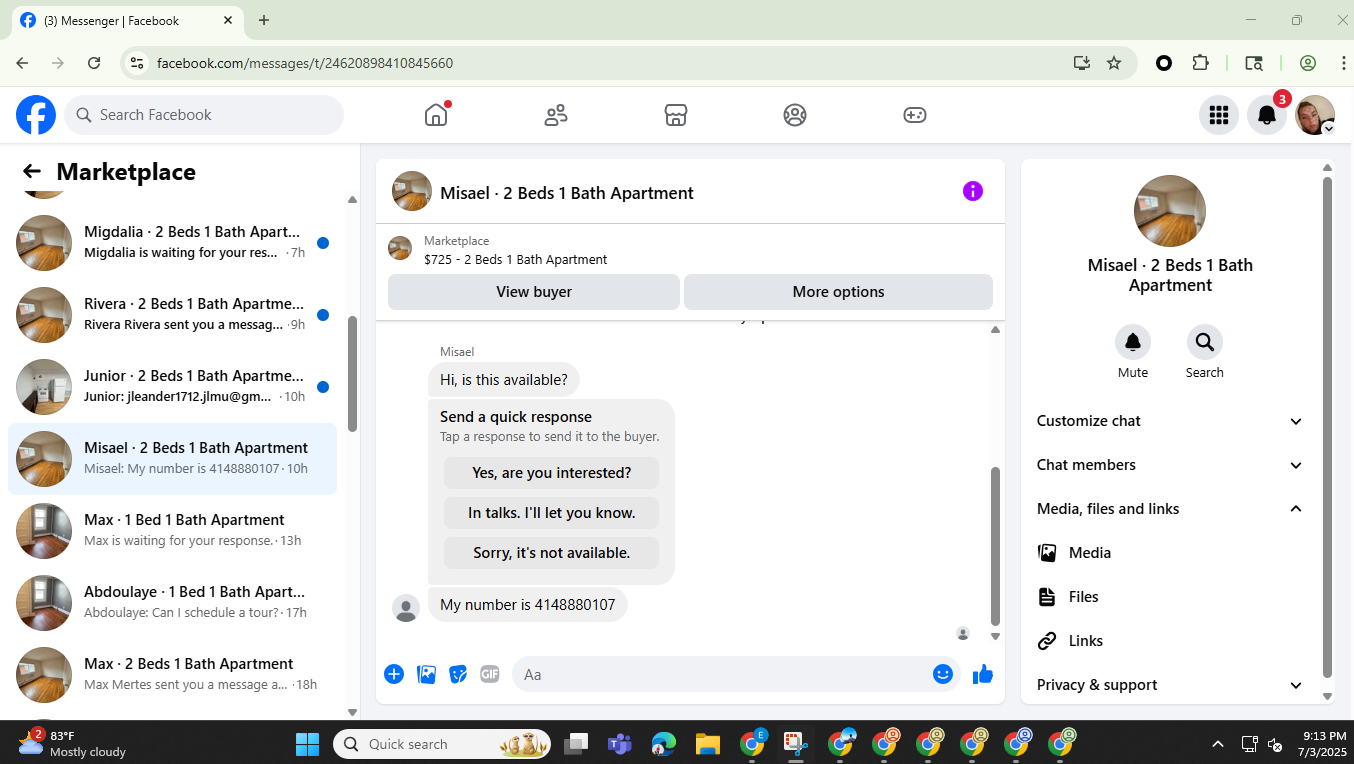
Task: Attach a photo using the image icon
Action: point(427,674)
